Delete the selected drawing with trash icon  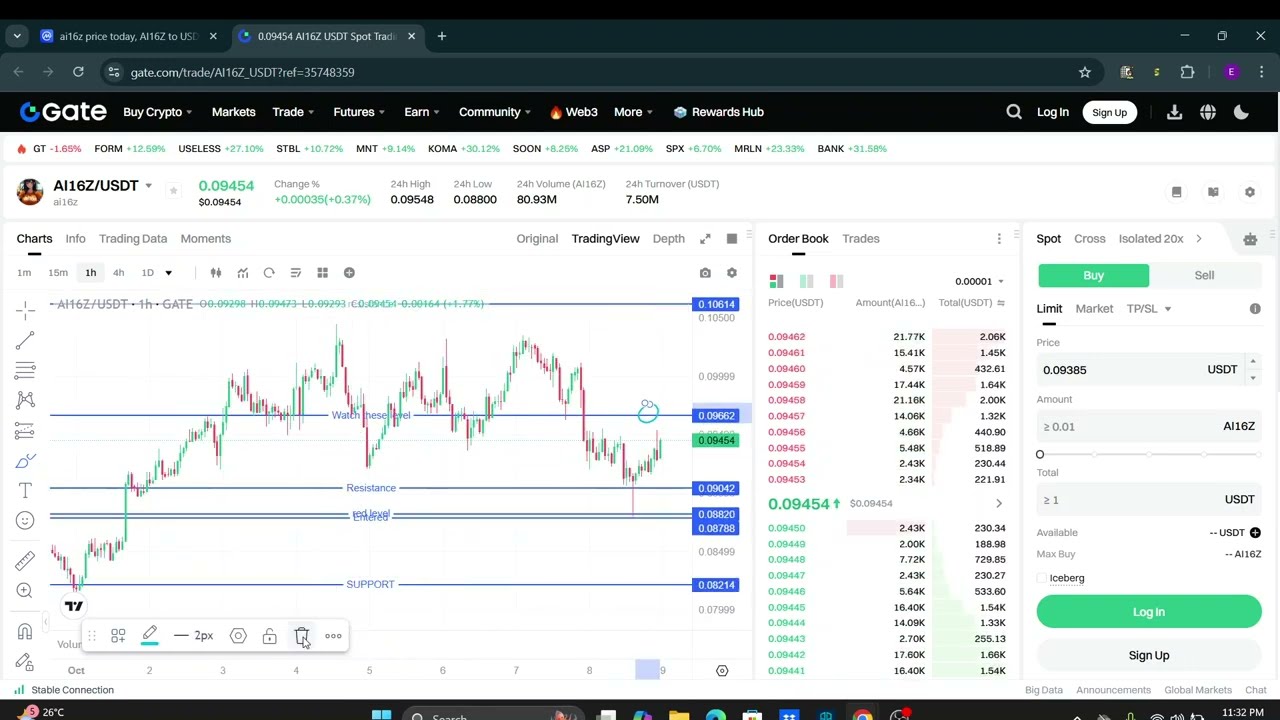302,636
